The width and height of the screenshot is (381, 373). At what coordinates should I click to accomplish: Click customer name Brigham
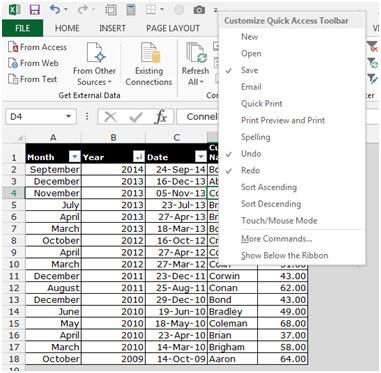[232, 347]
